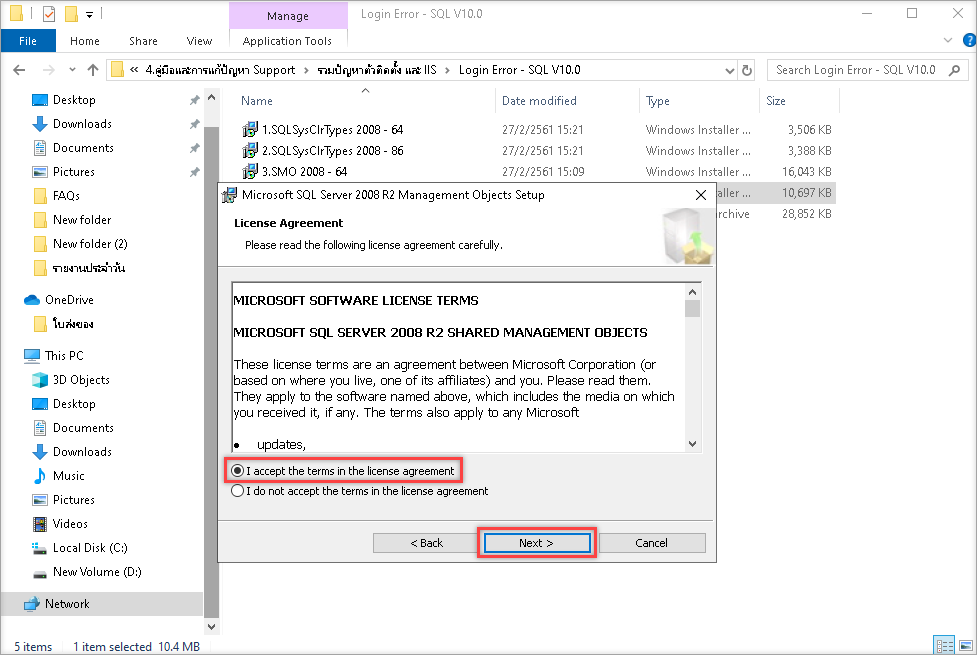Click the Refresh icon in address bar
977x655 pixels.
747,70
